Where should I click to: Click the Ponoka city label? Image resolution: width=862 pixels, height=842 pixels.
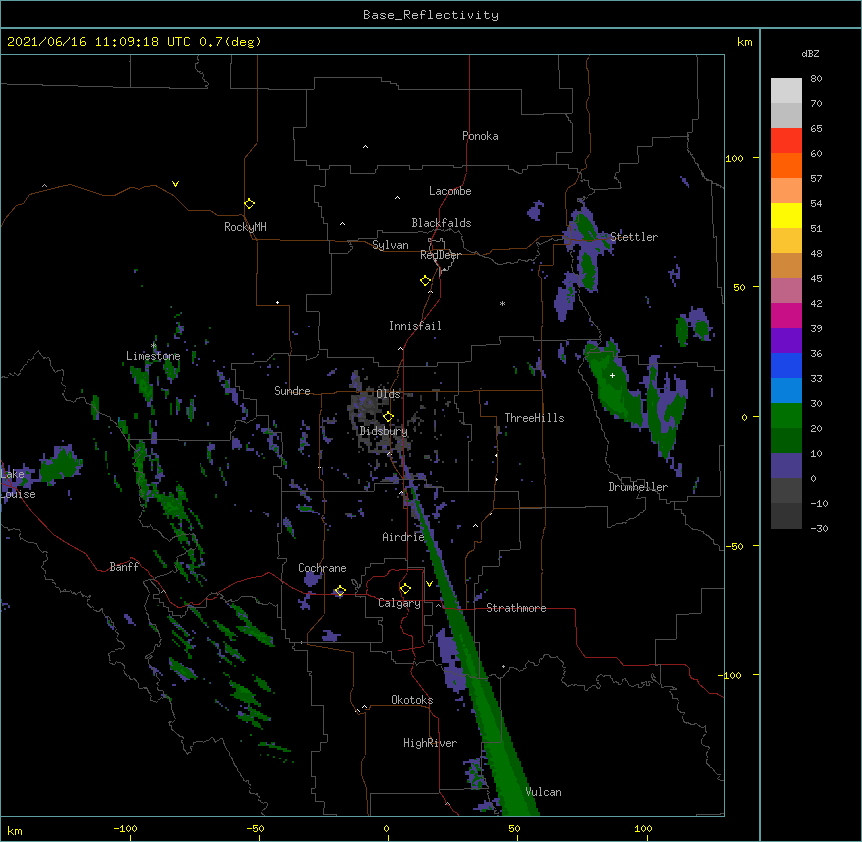pos(480,136)
